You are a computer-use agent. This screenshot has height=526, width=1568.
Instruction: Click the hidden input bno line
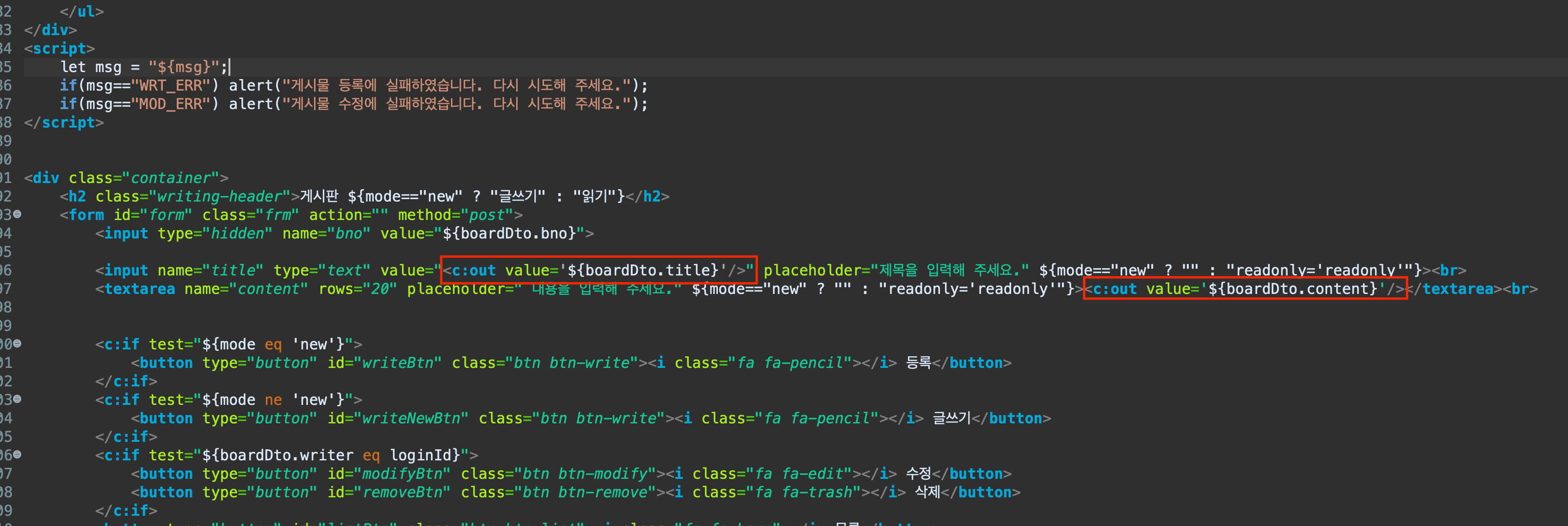[x=344, y=233]
